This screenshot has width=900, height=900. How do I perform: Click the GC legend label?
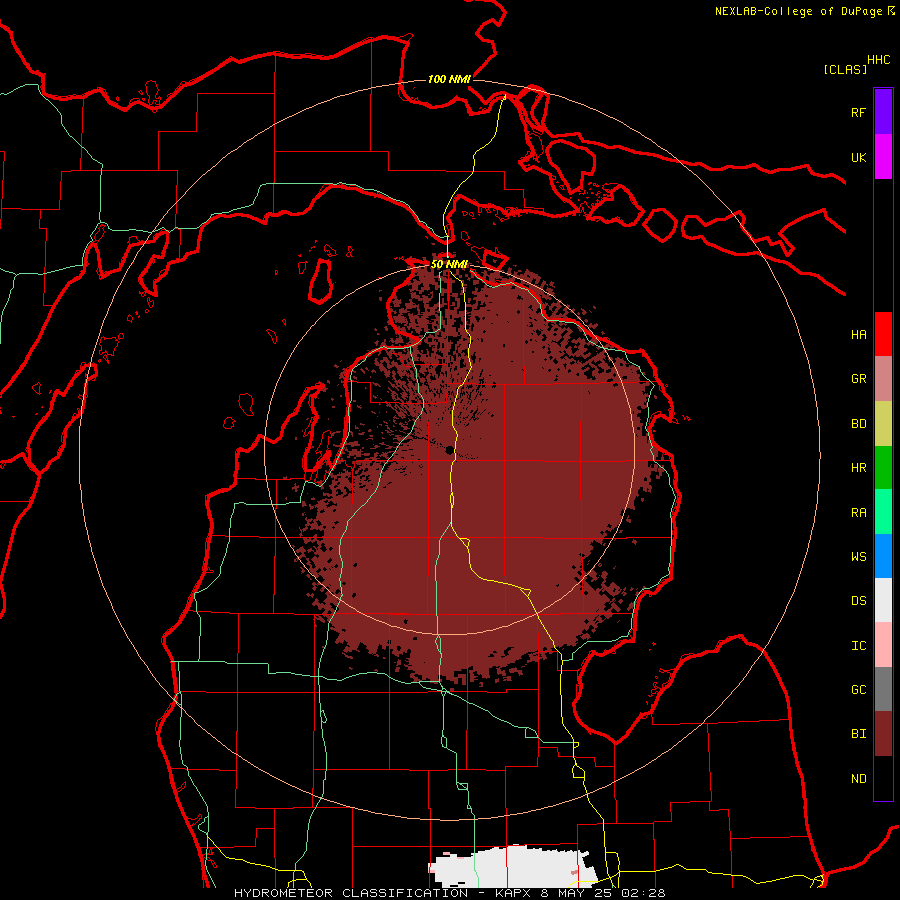pyautogui.click(x=858, y=690)
